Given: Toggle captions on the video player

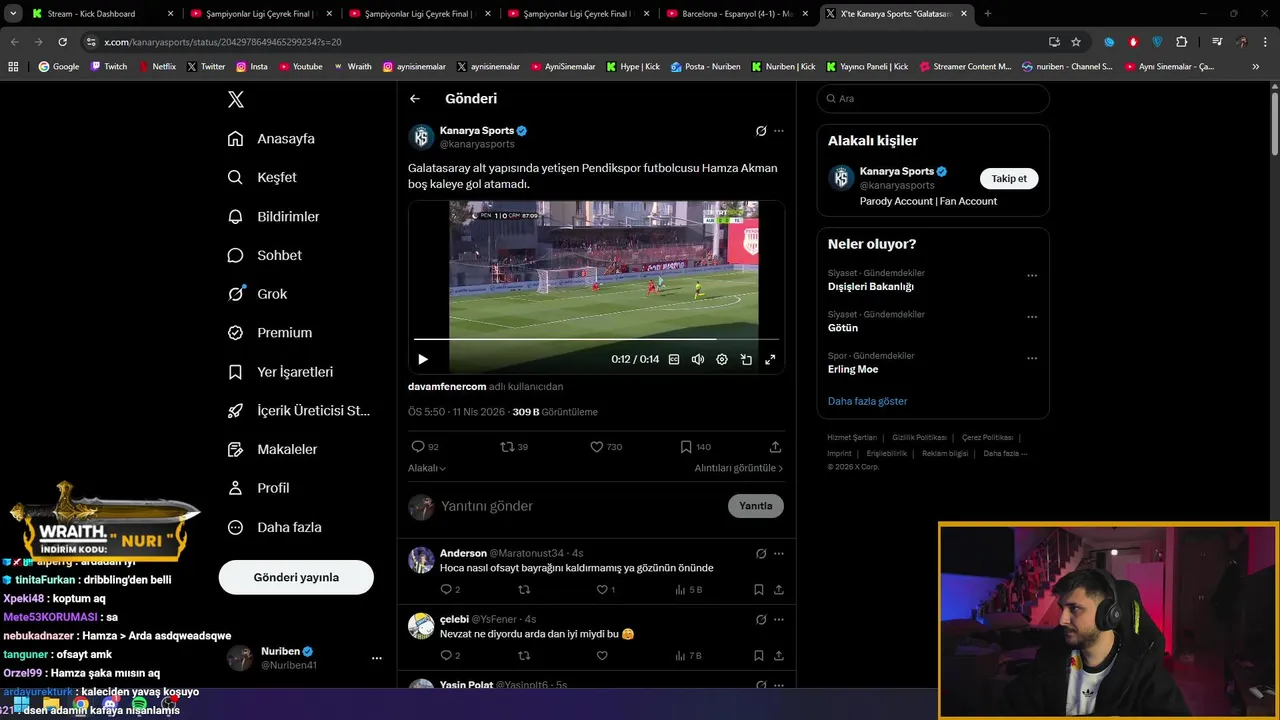Looking at the screenshot, I should [674, 359].
